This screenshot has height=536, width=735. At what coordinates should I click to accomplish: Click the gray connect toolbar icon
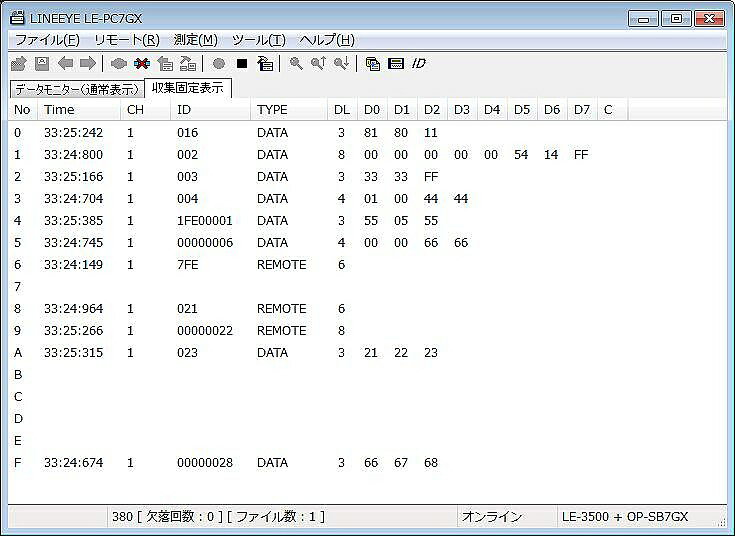coord(119,63)
